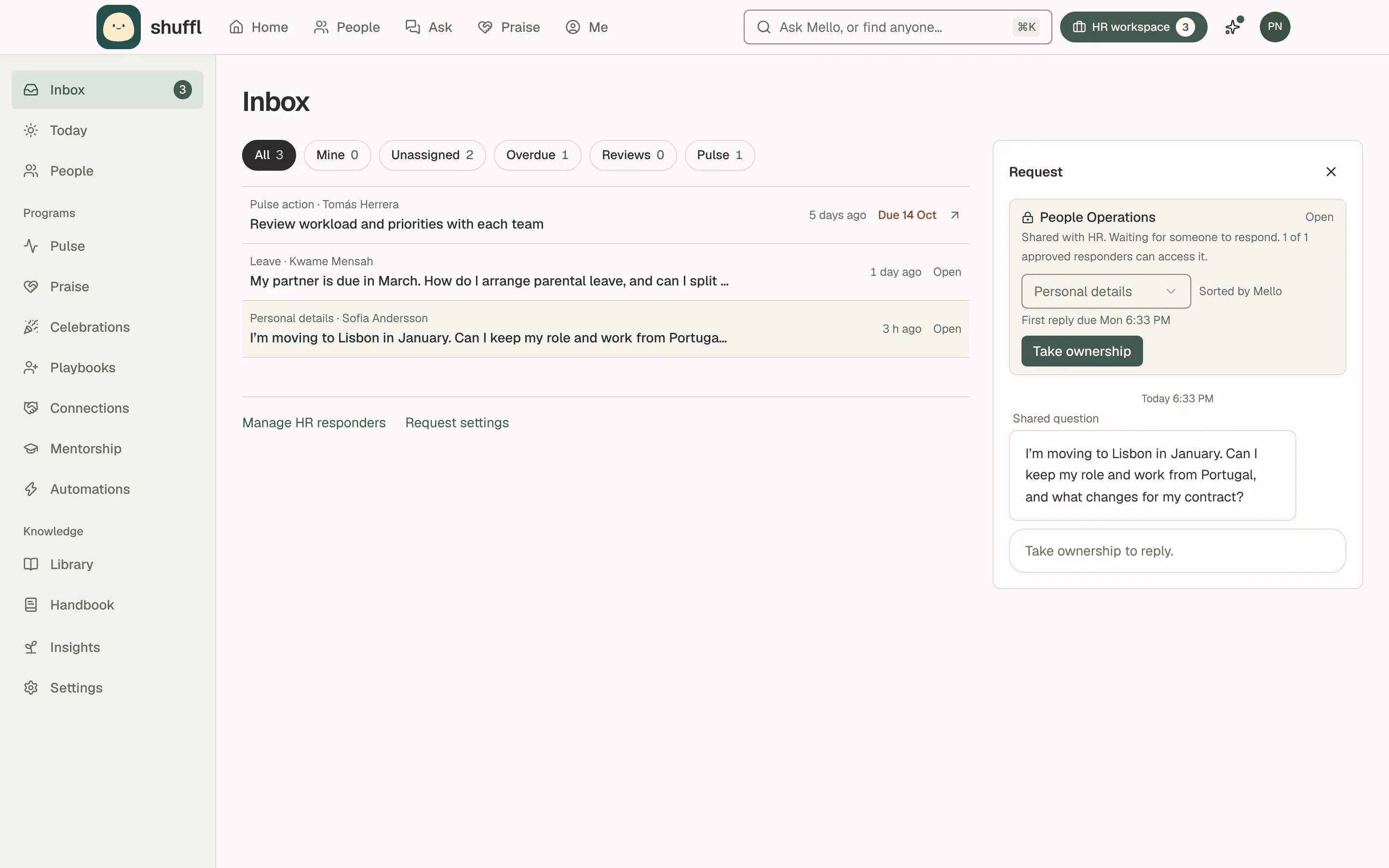1389x868 pixels.
Task: Open sidebar Praise program
Action: [108, 286]
